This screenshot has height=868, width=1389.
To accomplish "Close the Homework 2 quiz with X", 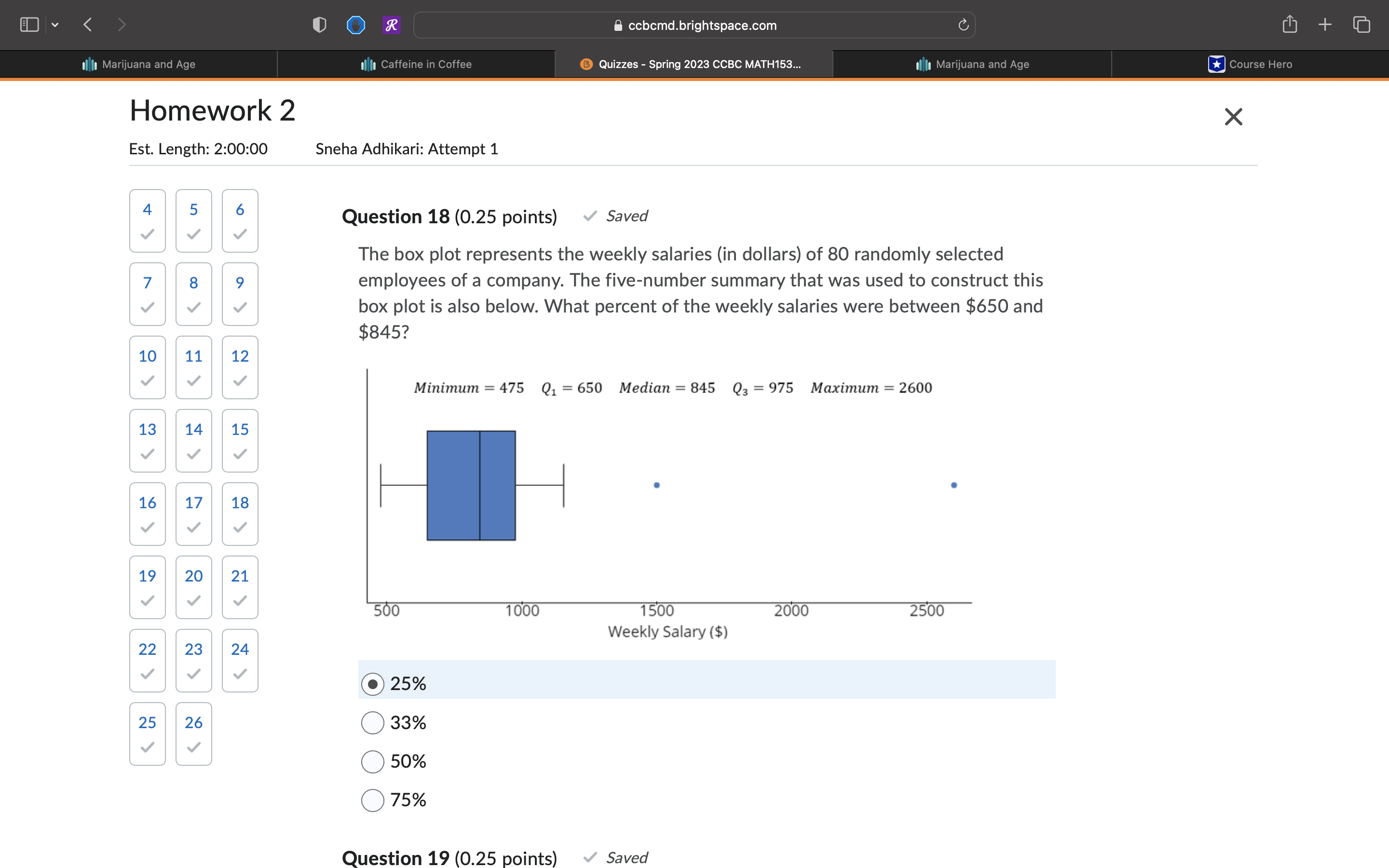I will [x=1233, y=117].
